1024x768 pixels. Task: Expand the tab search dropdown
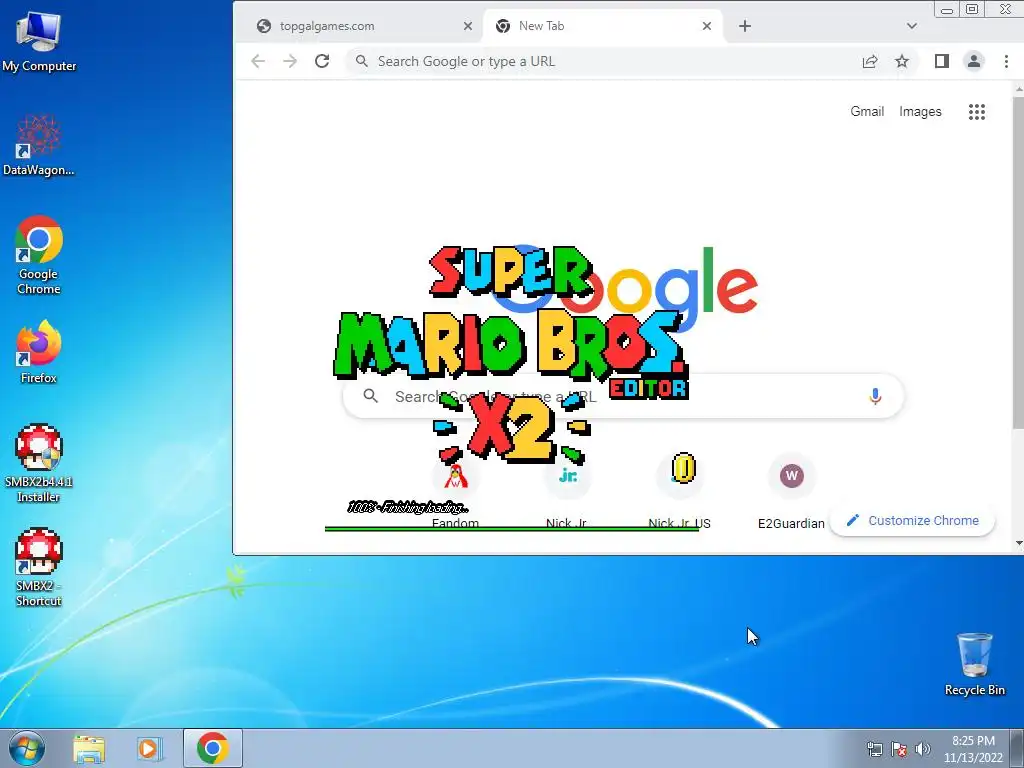(912, 26)
